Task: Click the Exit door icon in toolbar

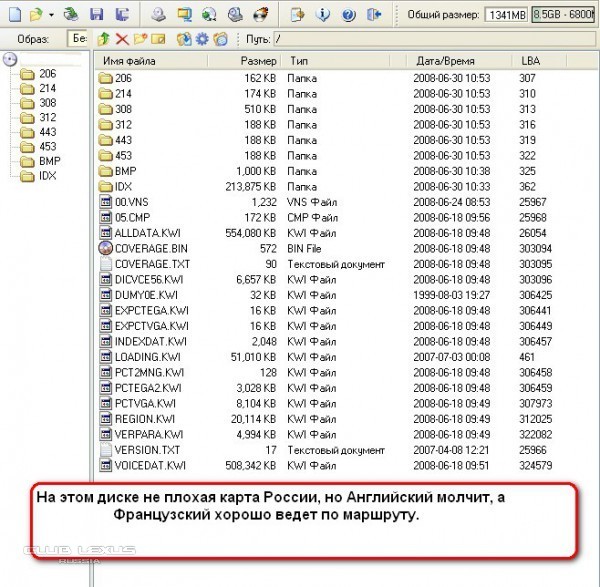Action: [373, 15]
